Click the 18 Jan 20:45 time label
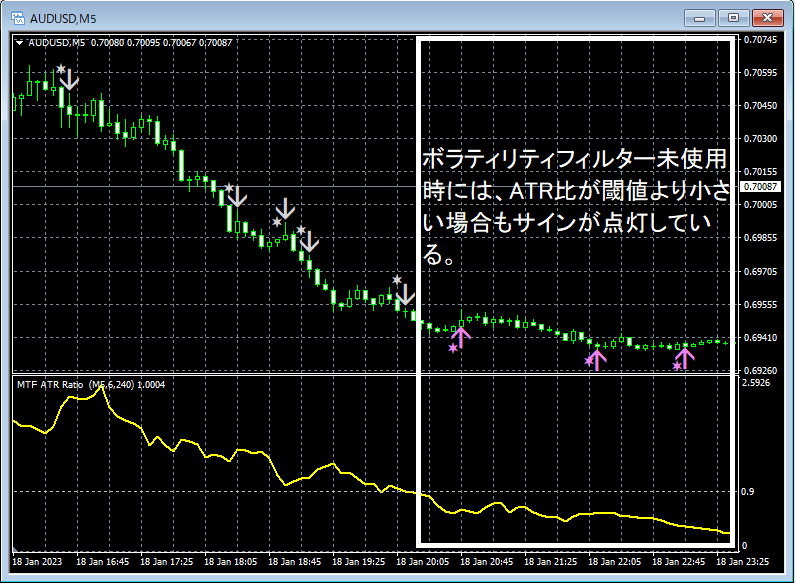Screen dimensions: 796x583 click(x=486, y=562)
